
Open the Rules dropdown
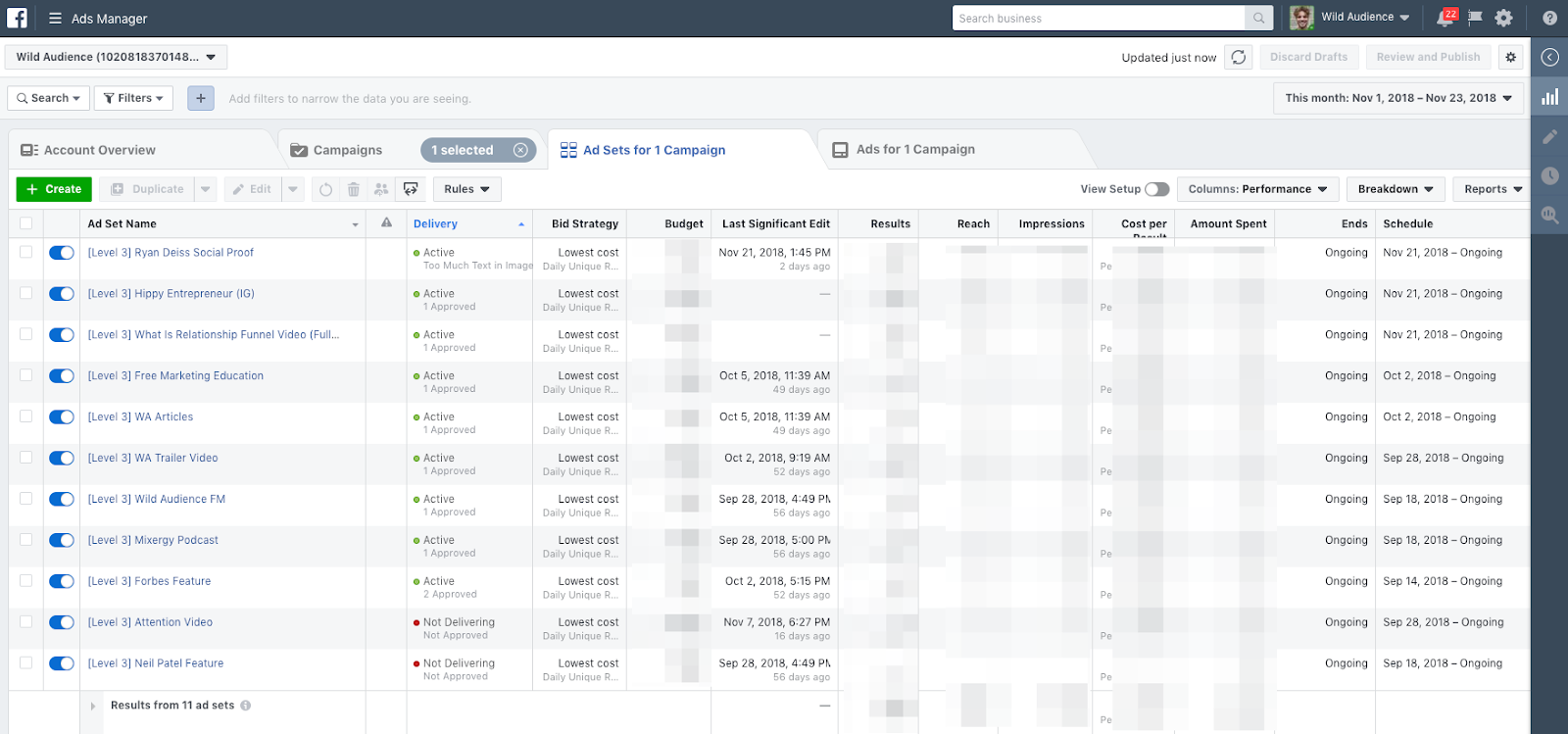pyautogui.click(x=466, y=189)
